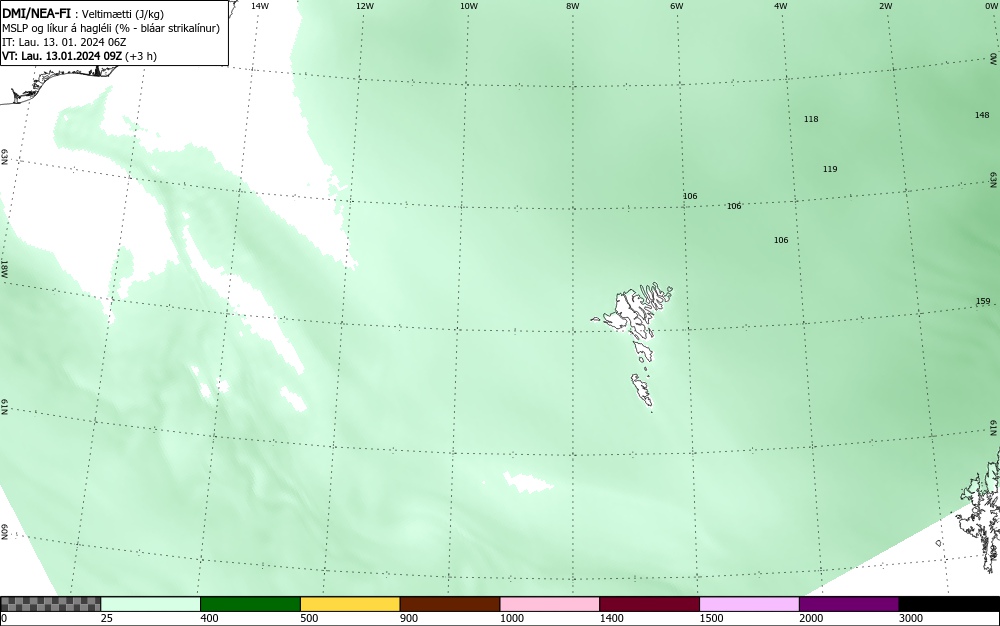Click the dark green 400–500 legend swatch
The width and height of the screenshot is (1000, 626).
pyautogui.click(x=250, y=604)
